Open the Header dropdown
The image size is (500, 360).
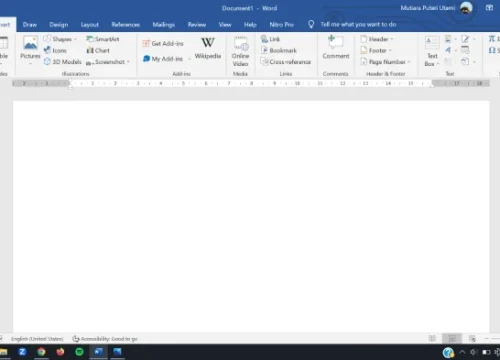(377, 39)
